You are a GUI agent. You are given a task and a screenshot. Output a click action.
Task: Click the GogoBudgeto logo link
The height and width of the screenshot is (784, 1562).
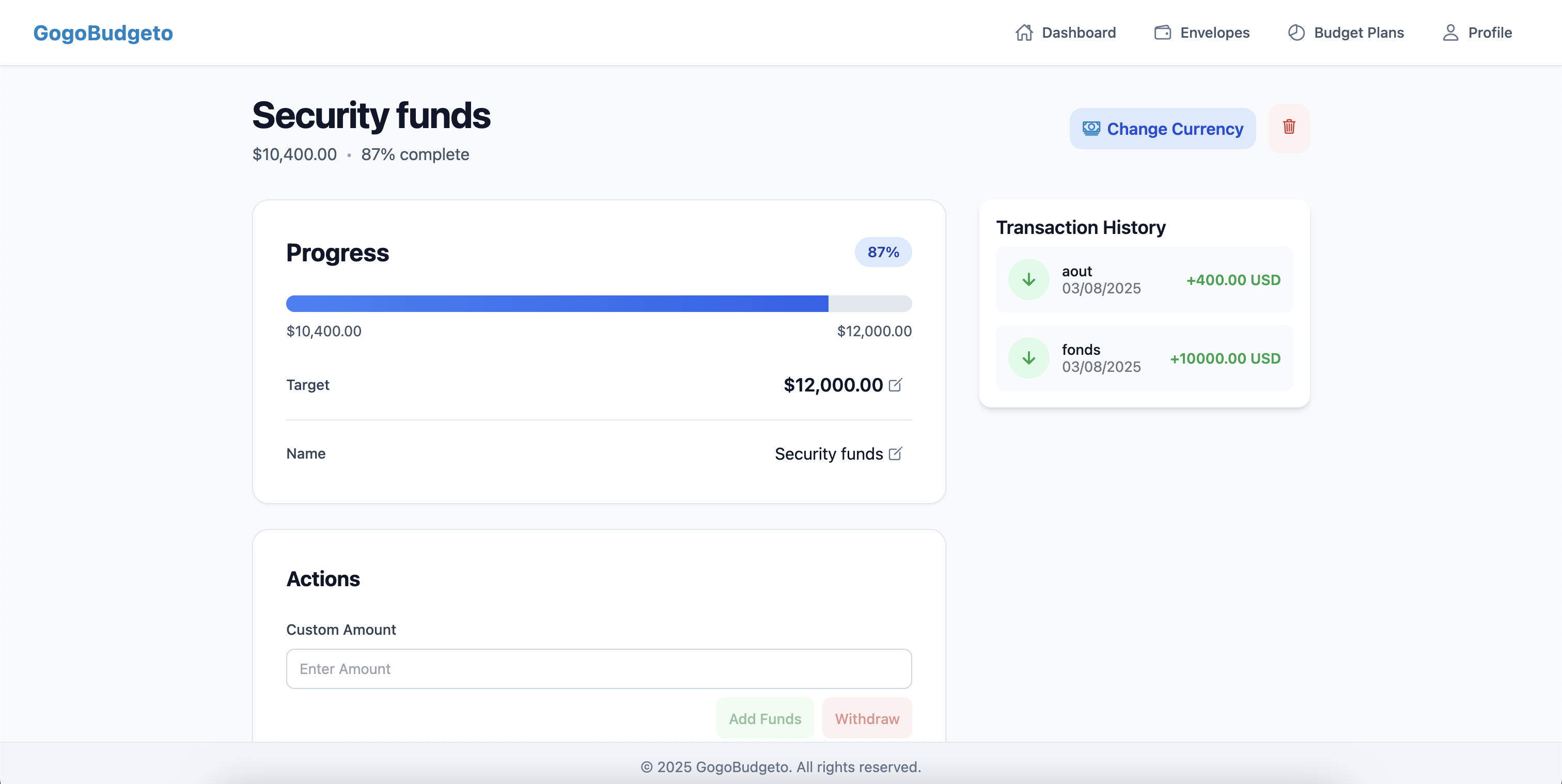(x=103, y=33)
